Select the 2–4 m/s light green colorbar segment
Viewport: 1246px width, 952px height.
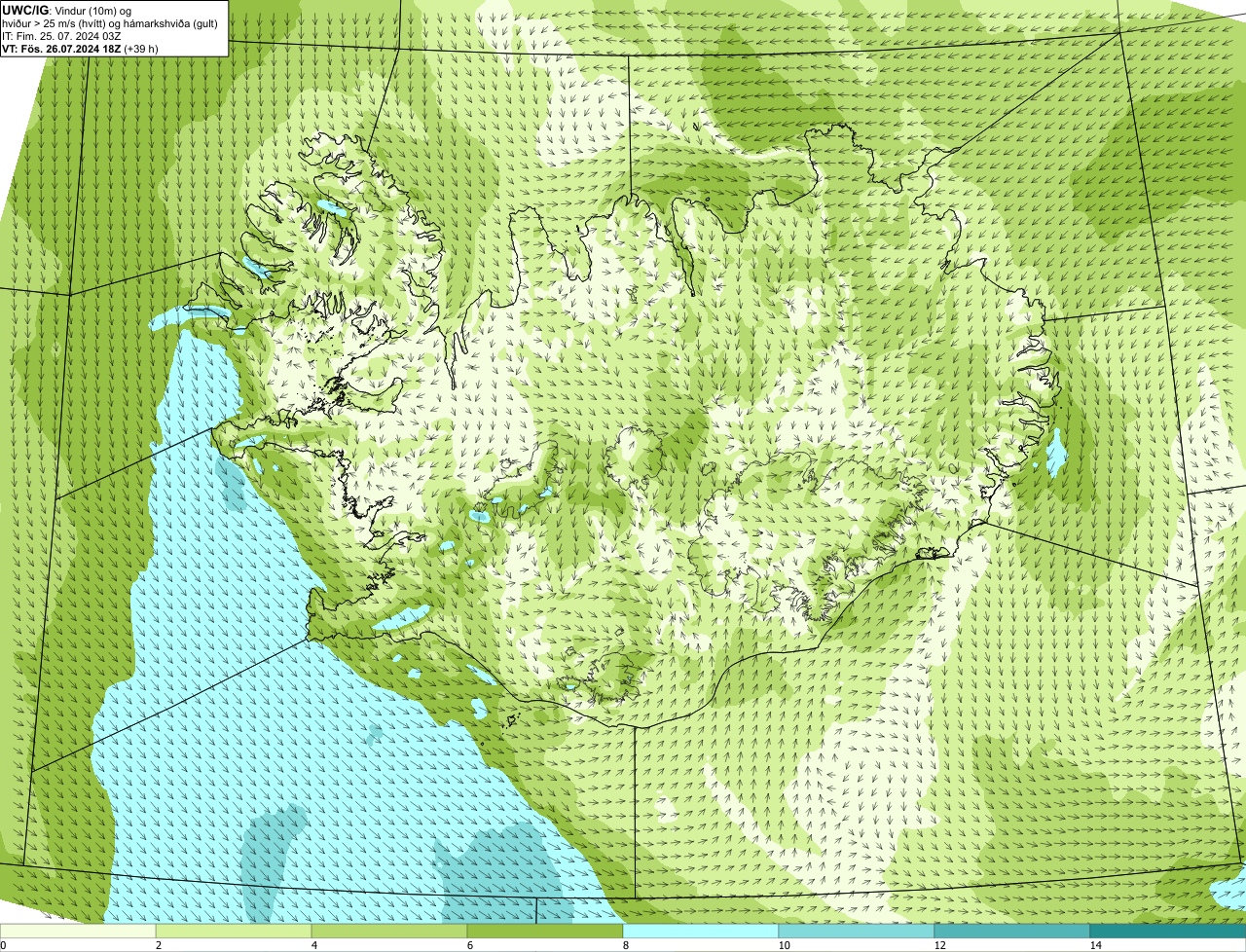pos(234,932)
